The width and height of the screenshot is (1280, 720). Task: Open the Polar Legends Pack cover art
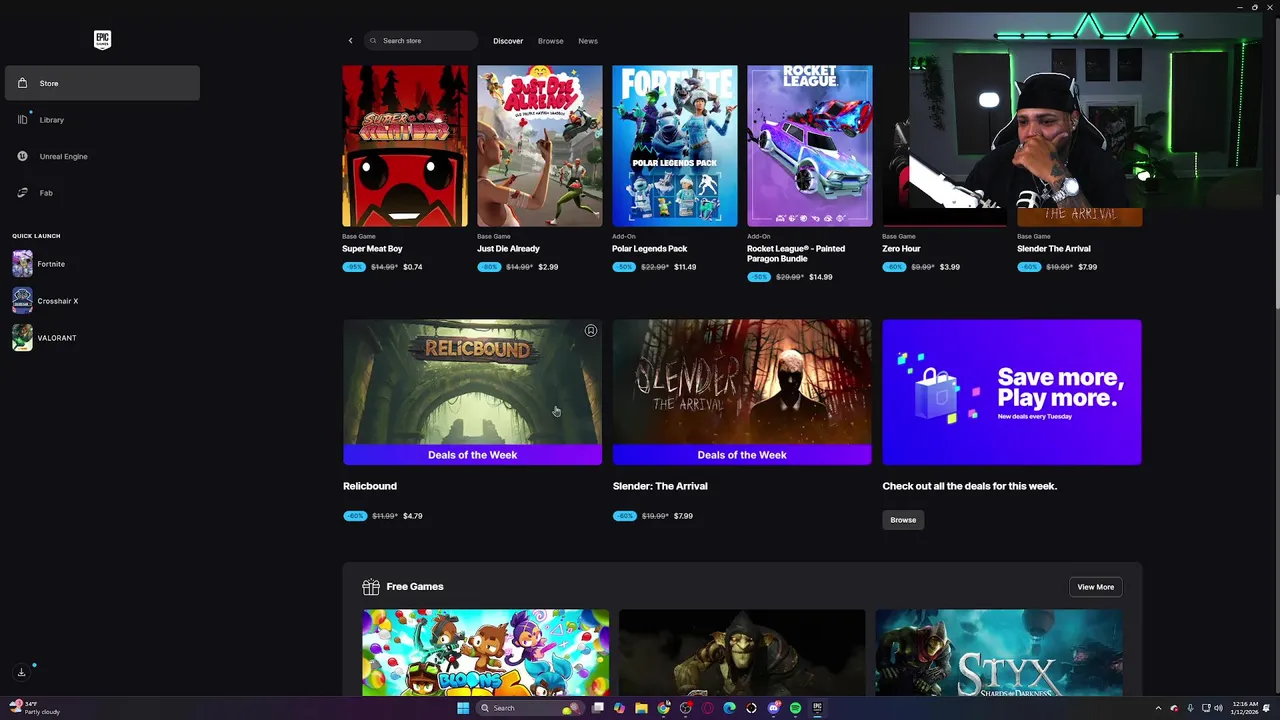[675, 146]
